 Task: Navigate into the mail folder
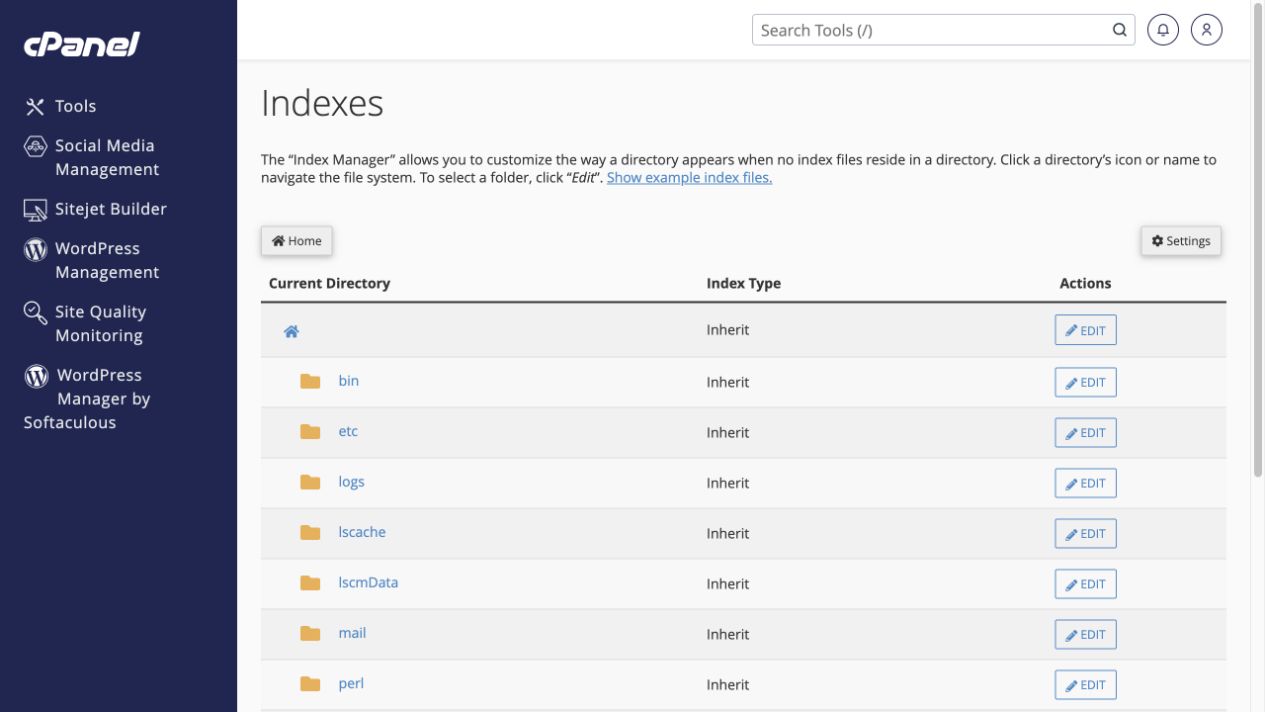352,633
